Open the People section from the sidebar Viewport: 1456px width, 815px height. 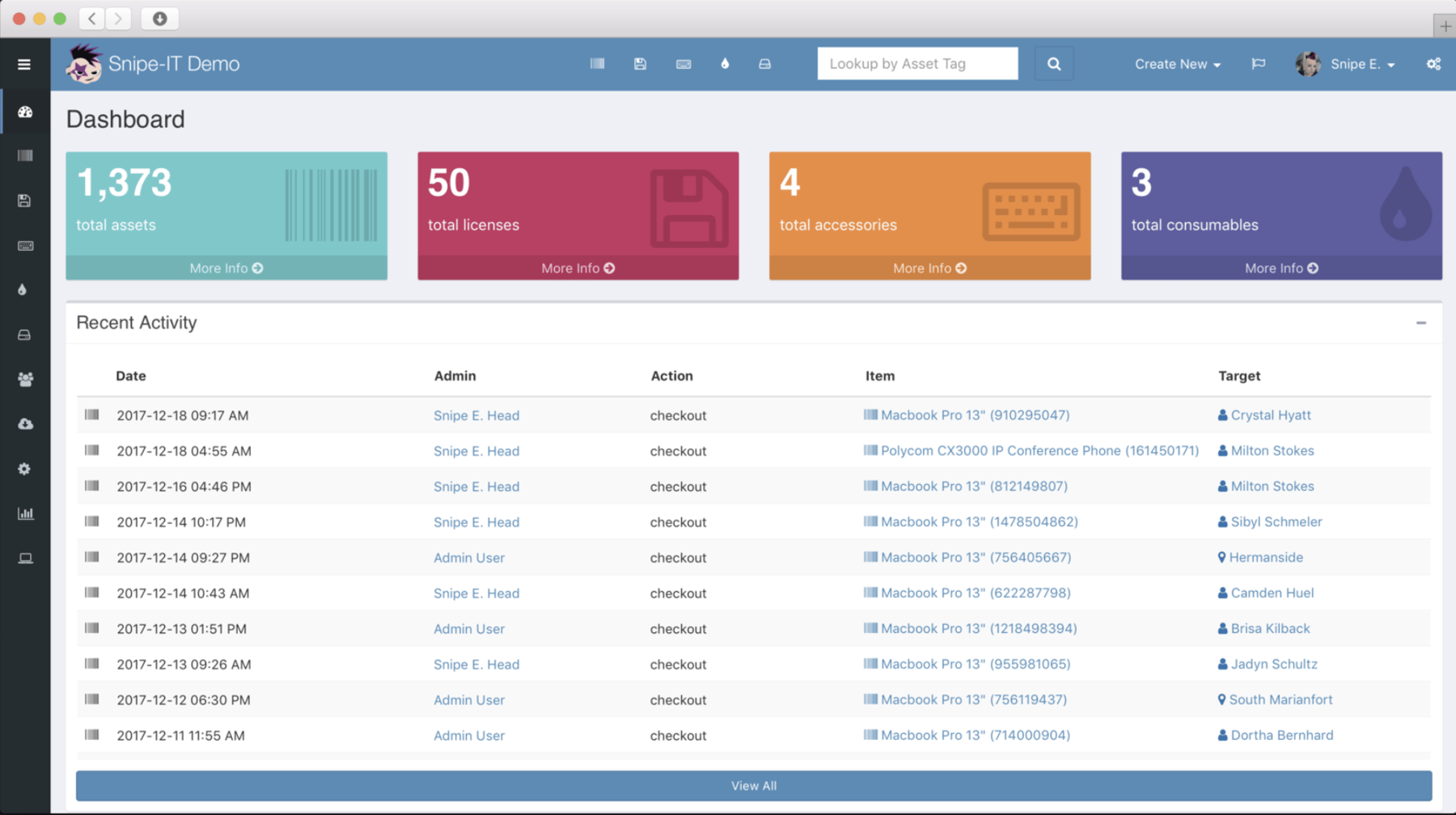[25, 379]
